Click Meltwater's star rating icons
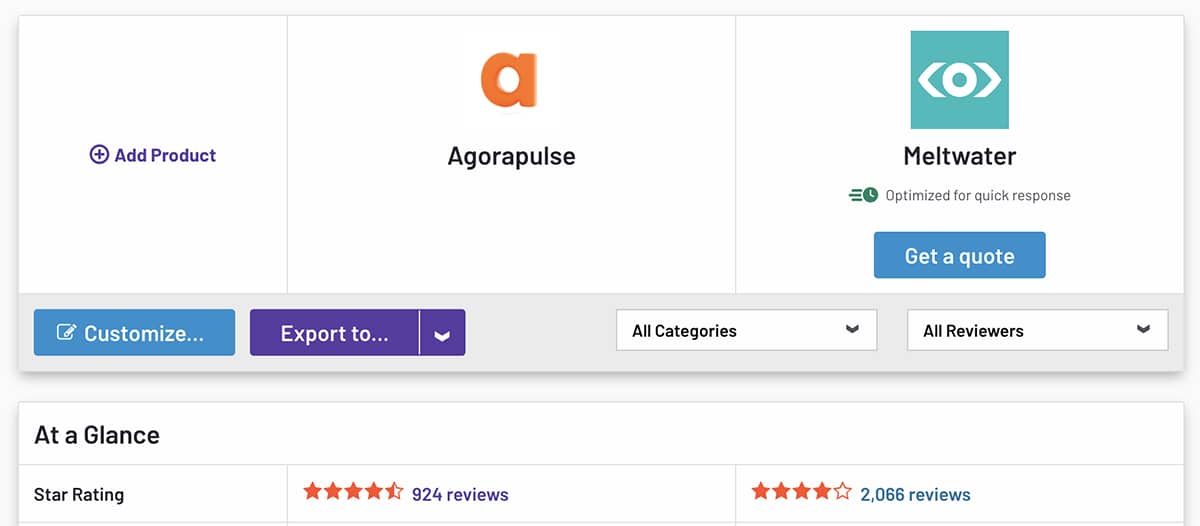This screenshot has height=526, width=1200. (801, 493)
